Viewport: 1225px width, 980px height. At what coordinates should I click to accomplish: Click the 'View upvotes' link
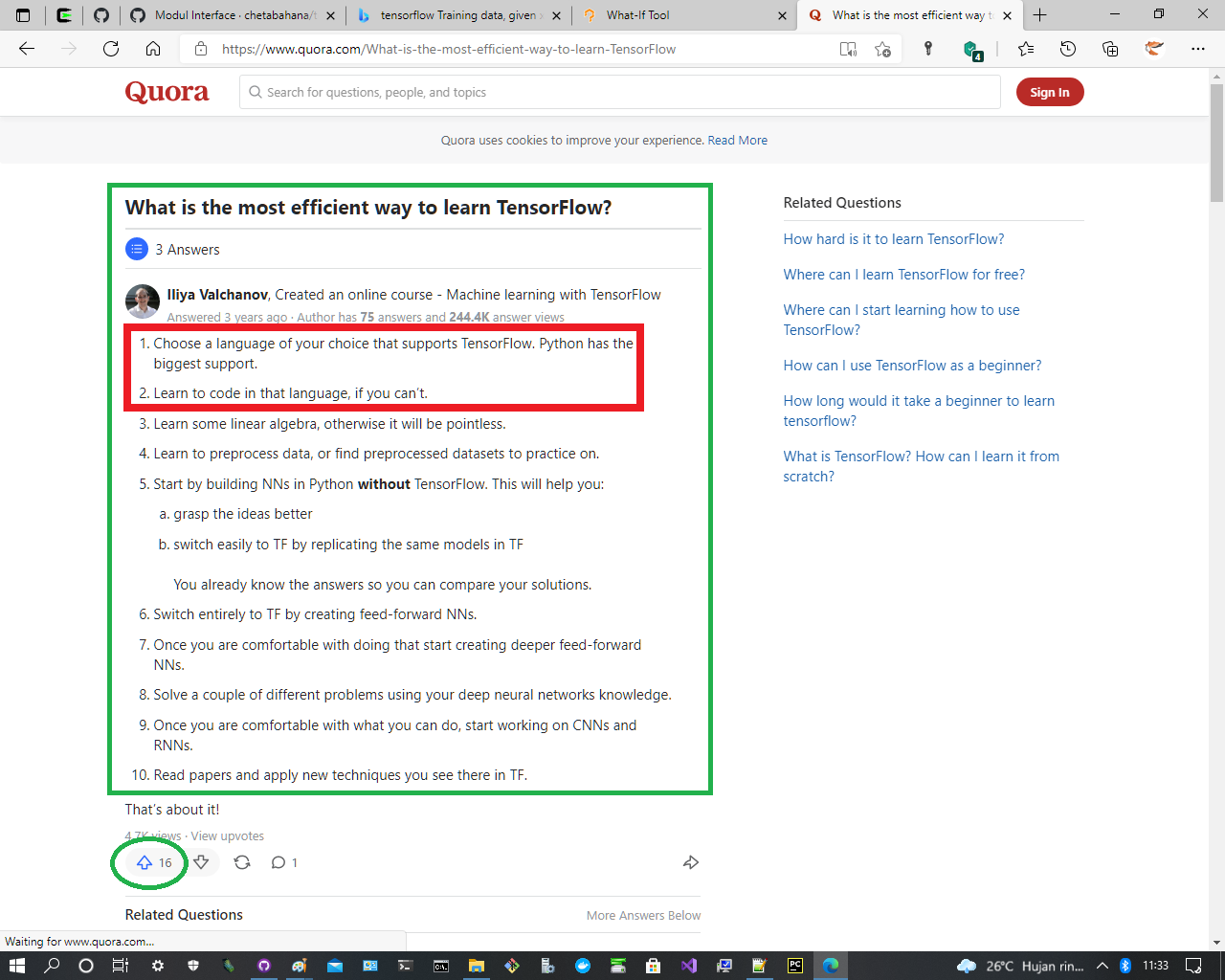pyautogui.click(x=228, y=835)
